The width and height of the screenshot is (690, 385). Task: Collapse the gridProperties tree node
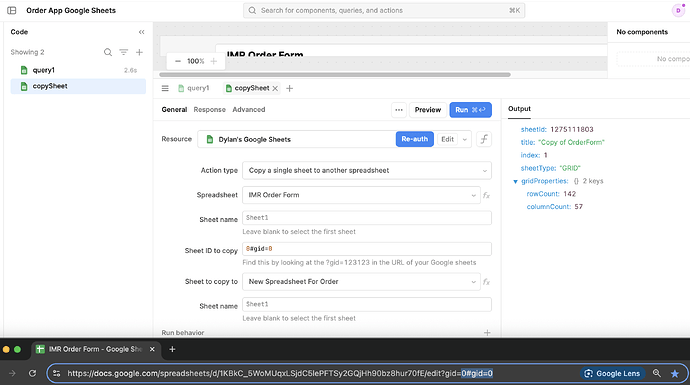tap(515, 181)
